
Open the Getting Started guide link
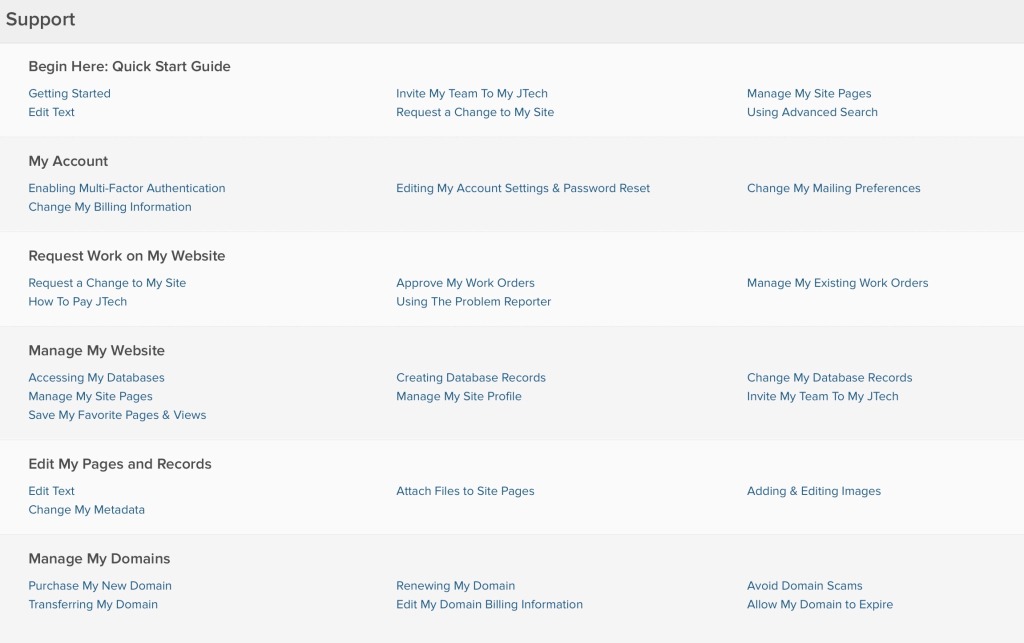point(69,93)
